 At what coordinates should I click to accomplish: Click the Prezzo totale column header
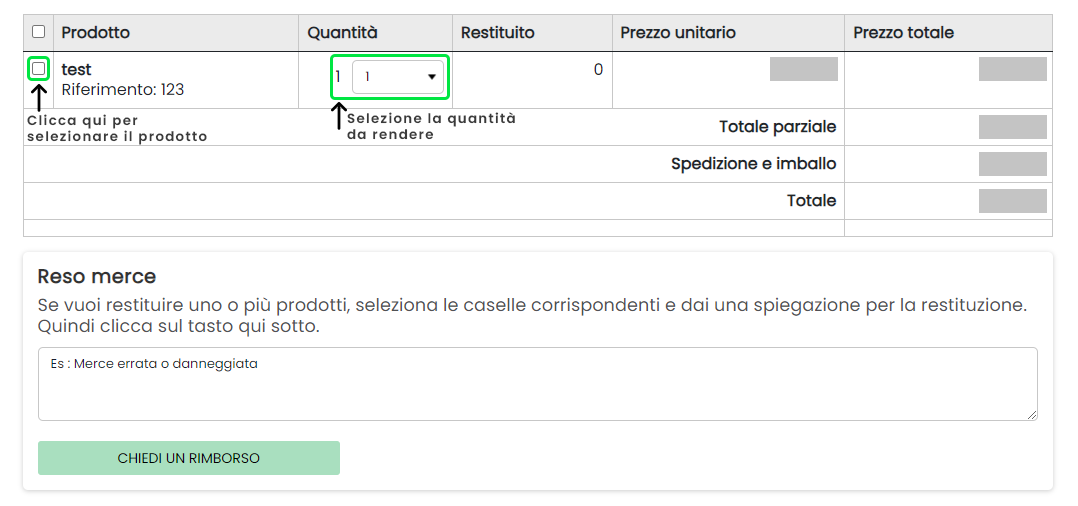(903, 32)
